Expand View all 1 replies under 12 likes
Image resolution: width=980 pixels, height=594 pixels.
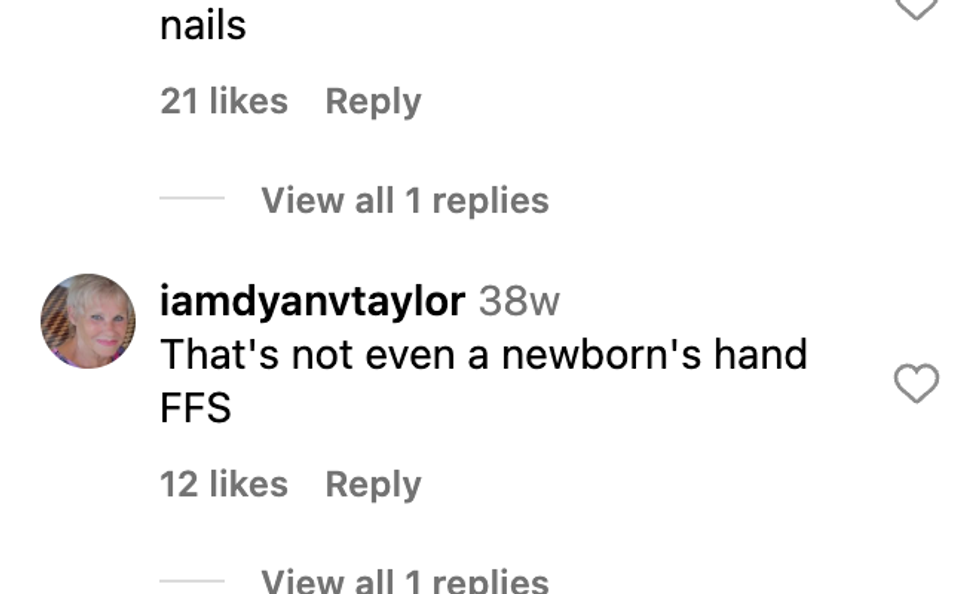point(405,581)
